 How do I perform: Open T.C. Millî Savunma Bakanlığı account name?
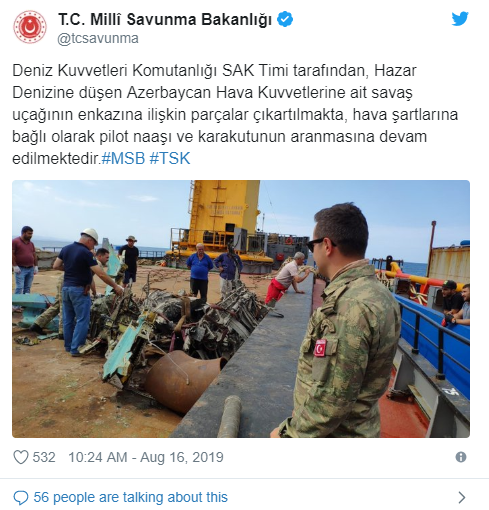165,19
